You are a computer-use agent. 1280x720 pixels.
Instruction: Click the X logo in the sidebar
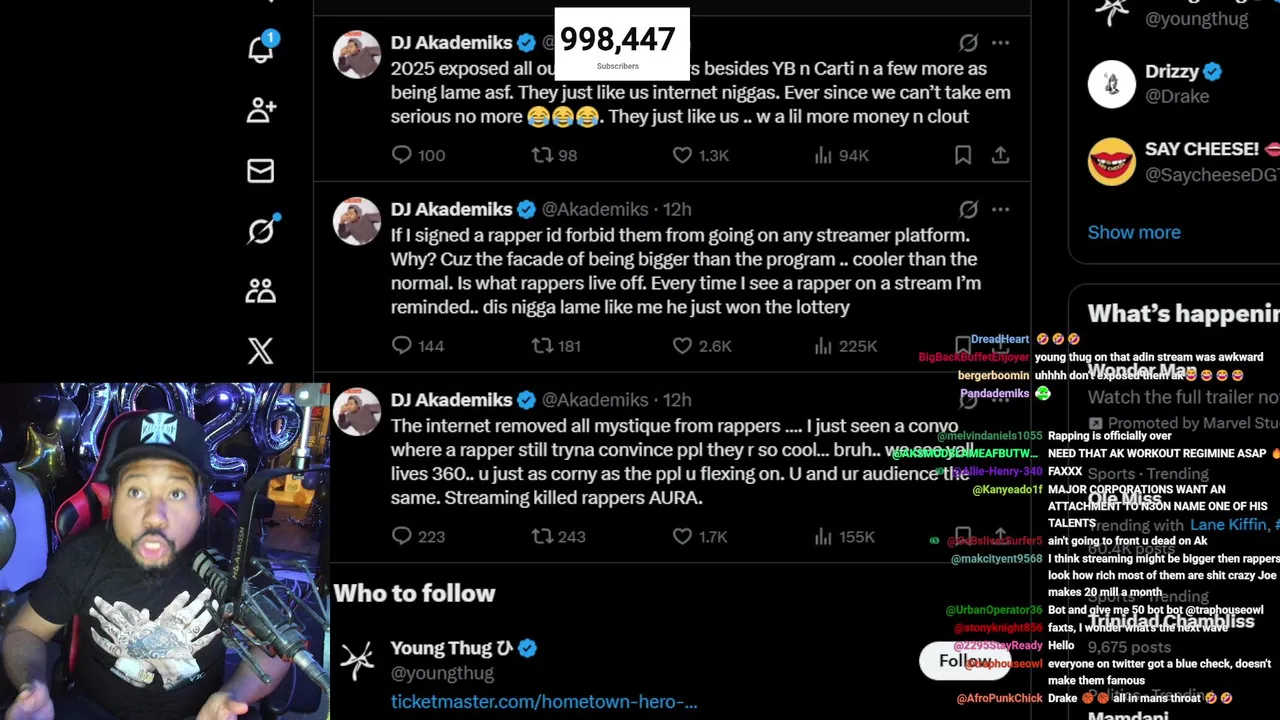coord(260,351)
